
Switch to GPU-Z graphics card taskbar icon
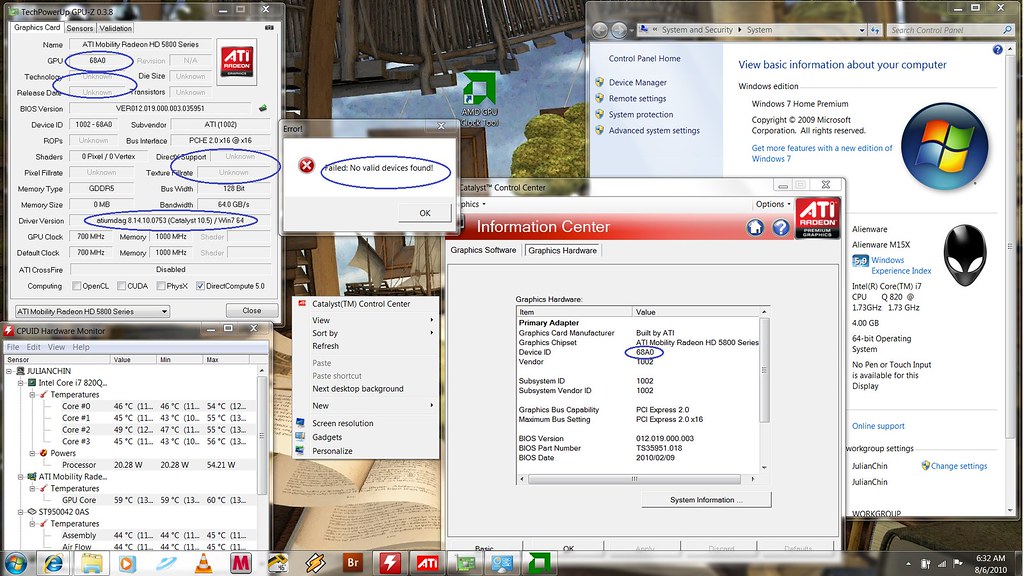465,563
